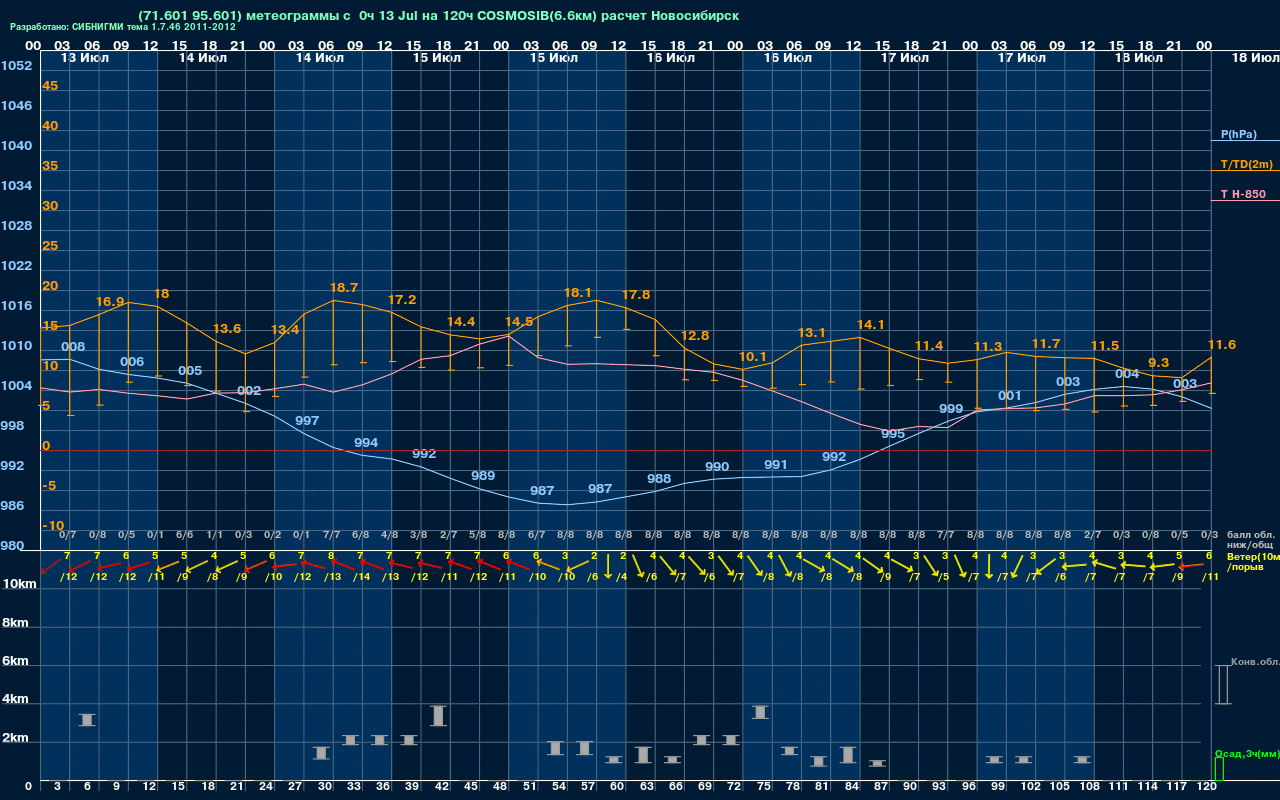Click the 989 pressure curve label
This screenshot has width=1280, height=800.
[x=483, y=476]
